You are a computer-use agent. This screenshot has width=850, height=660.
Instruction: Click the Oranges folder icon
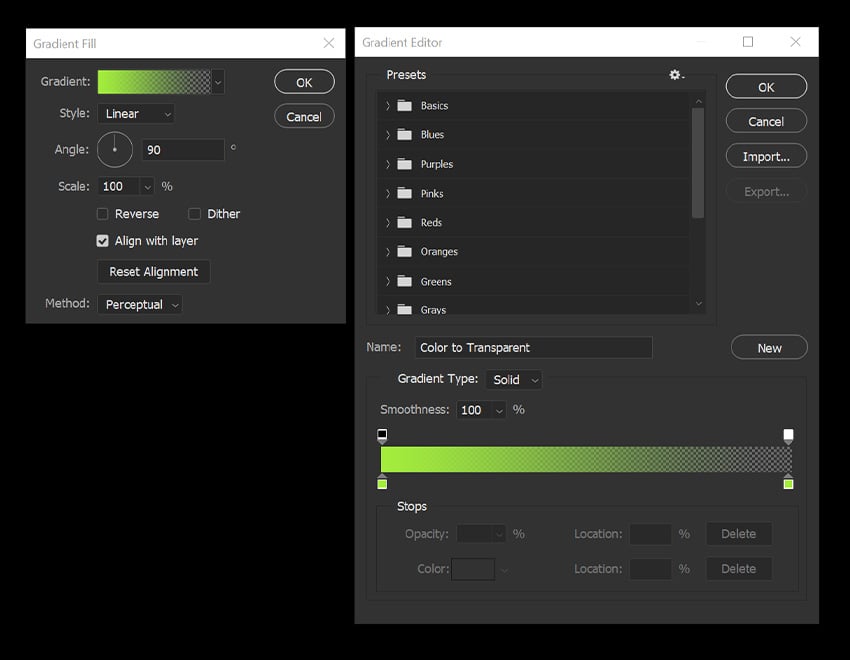tap(406, 252)
